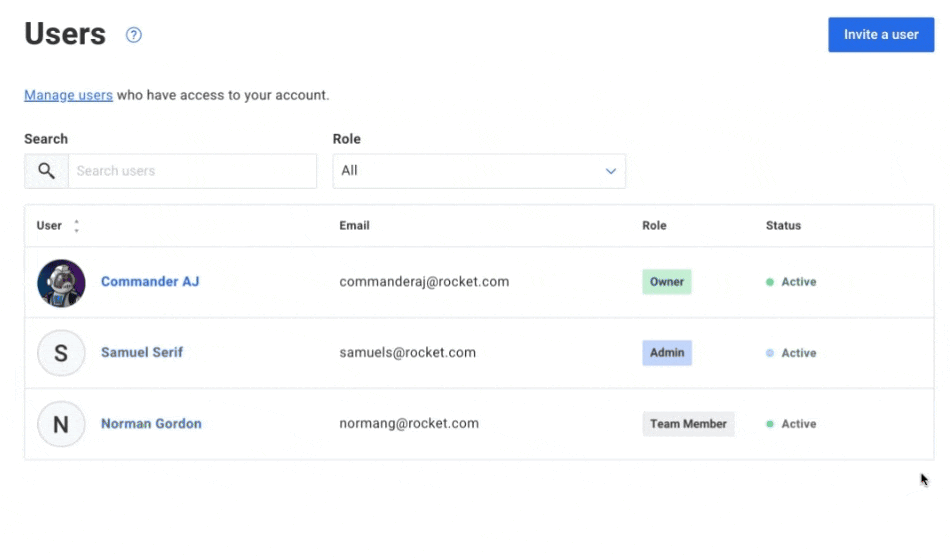Expand Role dropdown using chevron arrow
Screen dimensions: 950x558
(611, 171)
